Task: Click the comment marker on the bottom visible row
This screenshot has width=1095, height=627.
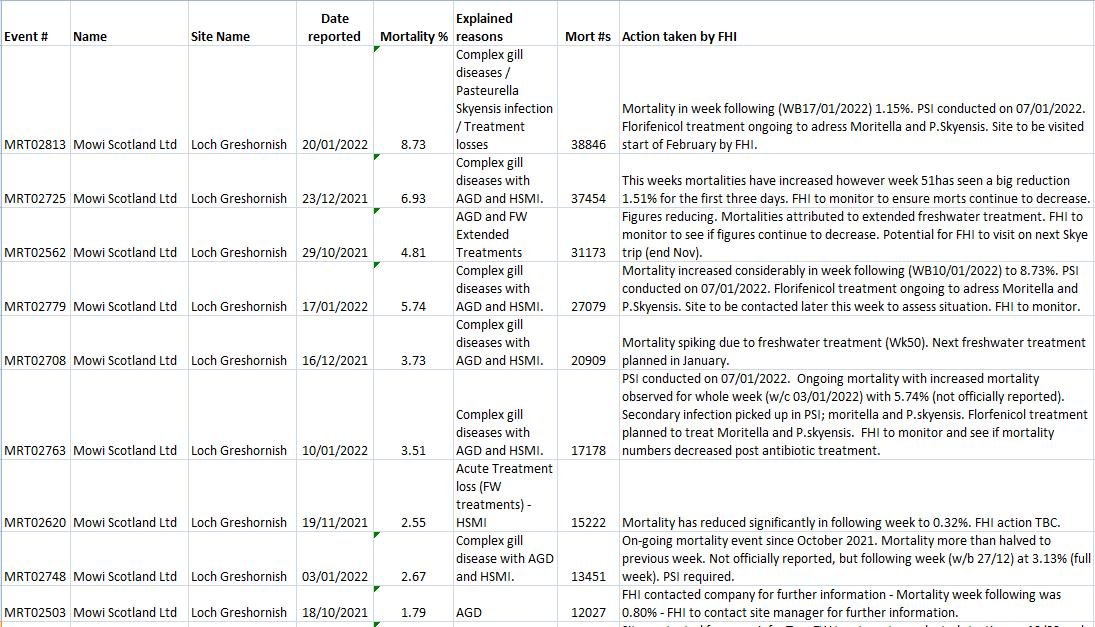Action: click(x=377, y=622)
